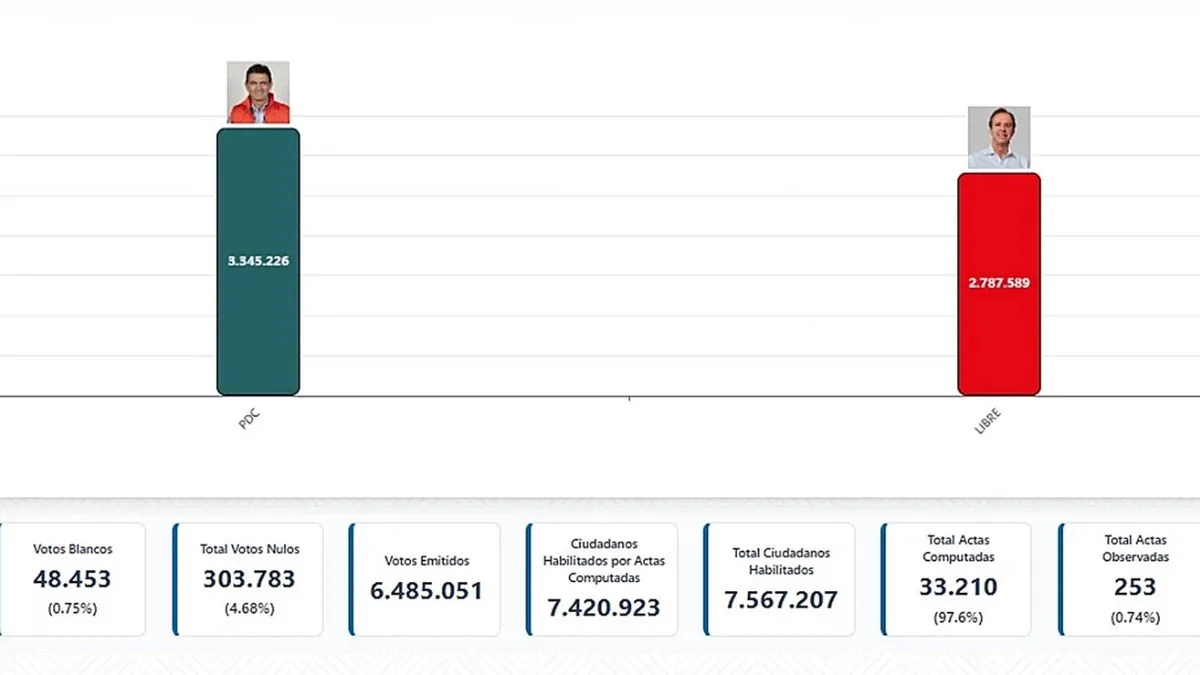Open the Total Votos Nulos card
Viewport: 1200px width, 675px height.
247,579
